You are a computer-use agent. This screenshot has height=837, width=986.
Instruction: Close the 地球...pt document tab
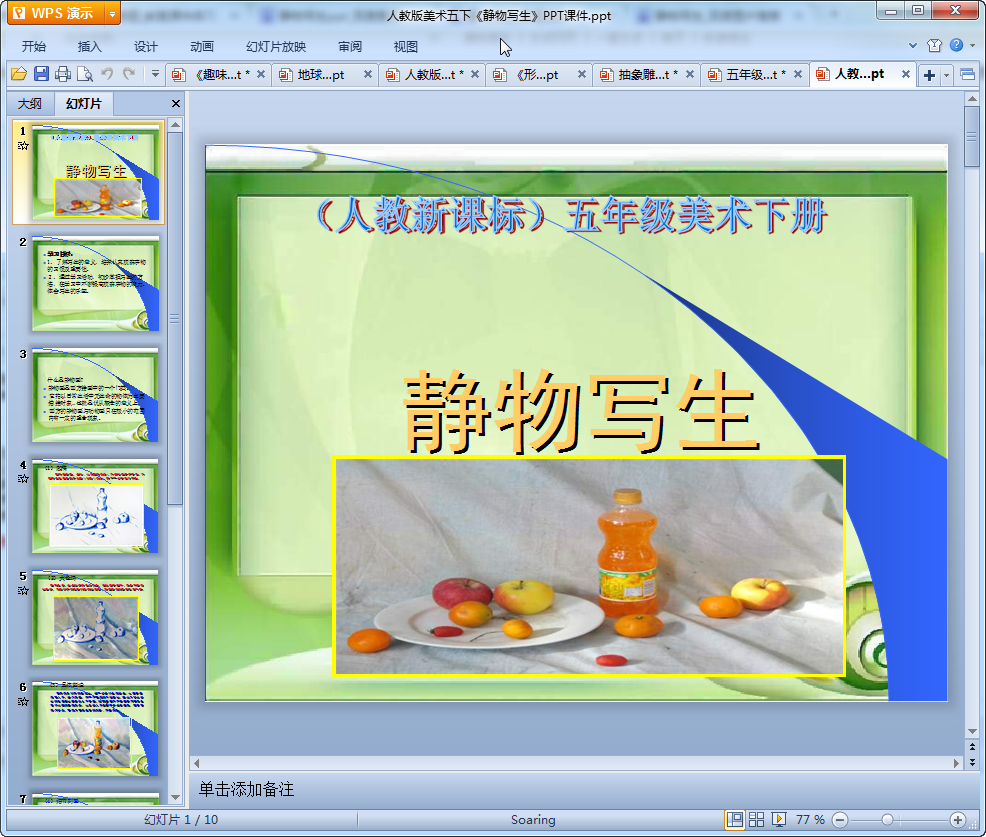click(368, 74)
